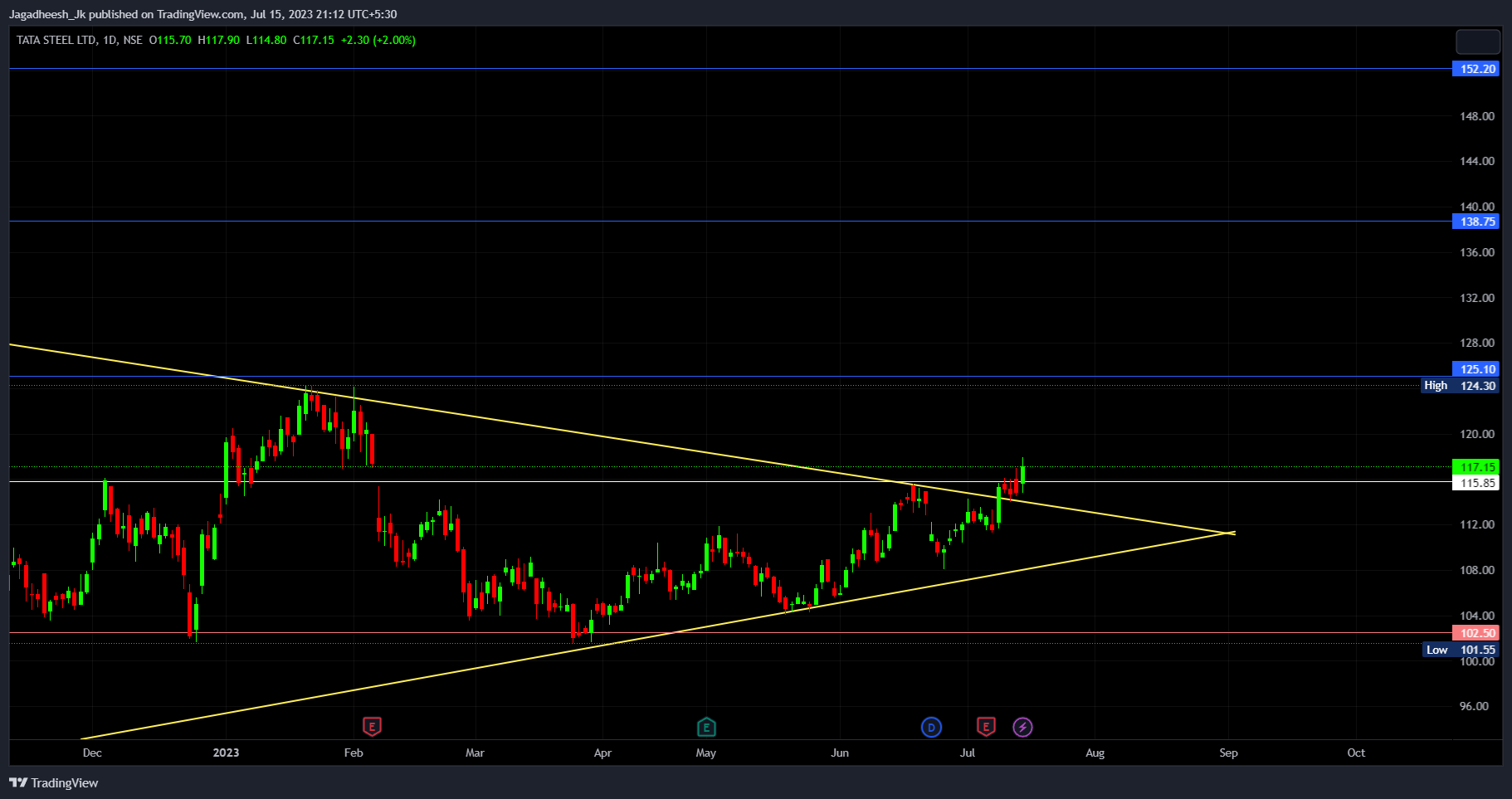Click the TradingView logo at bottom left
Viewport: 1512px width, 799px height.
(54, 782)
